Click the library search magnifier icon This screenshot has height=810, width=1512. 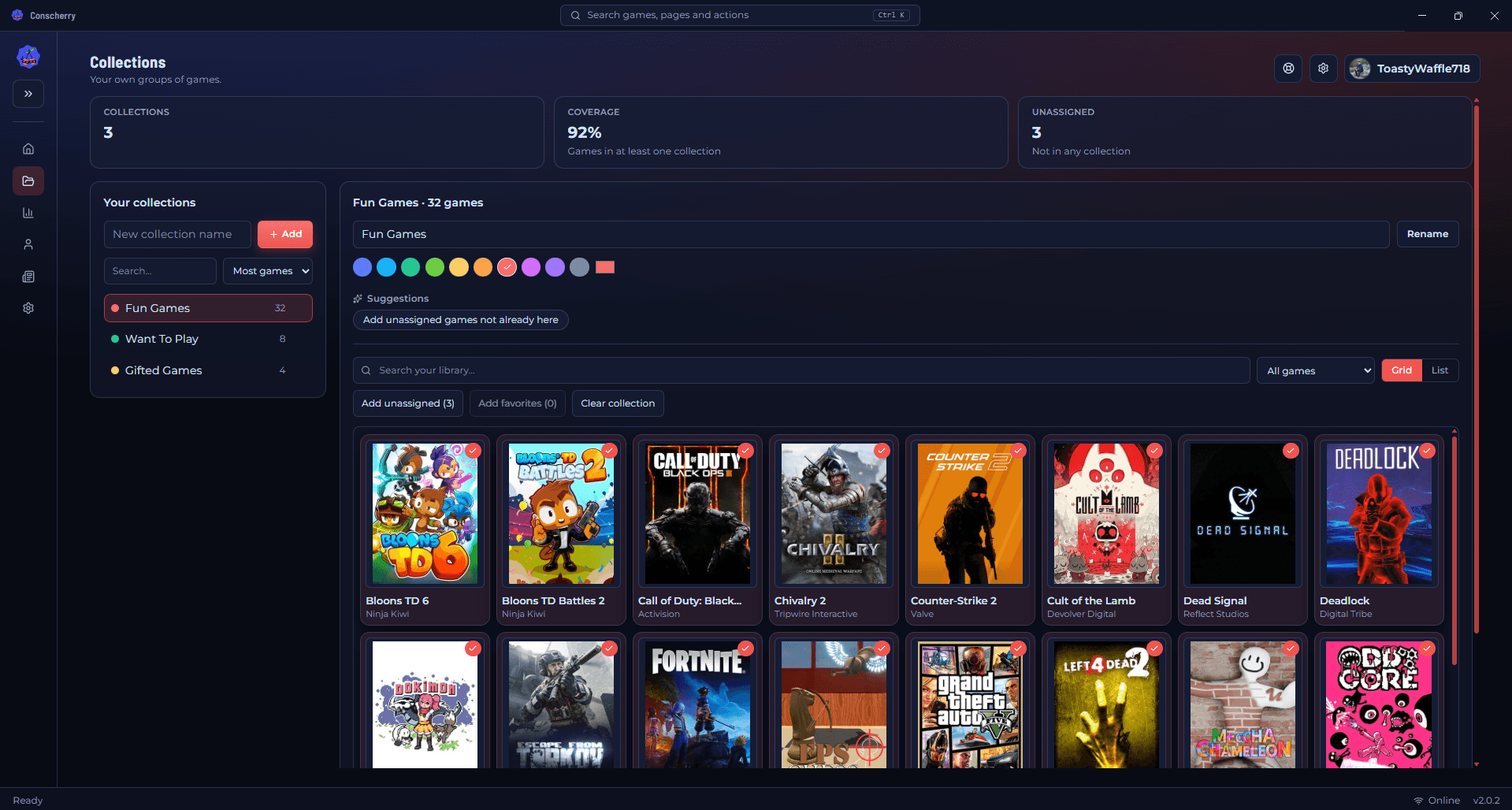coord(366,370)
